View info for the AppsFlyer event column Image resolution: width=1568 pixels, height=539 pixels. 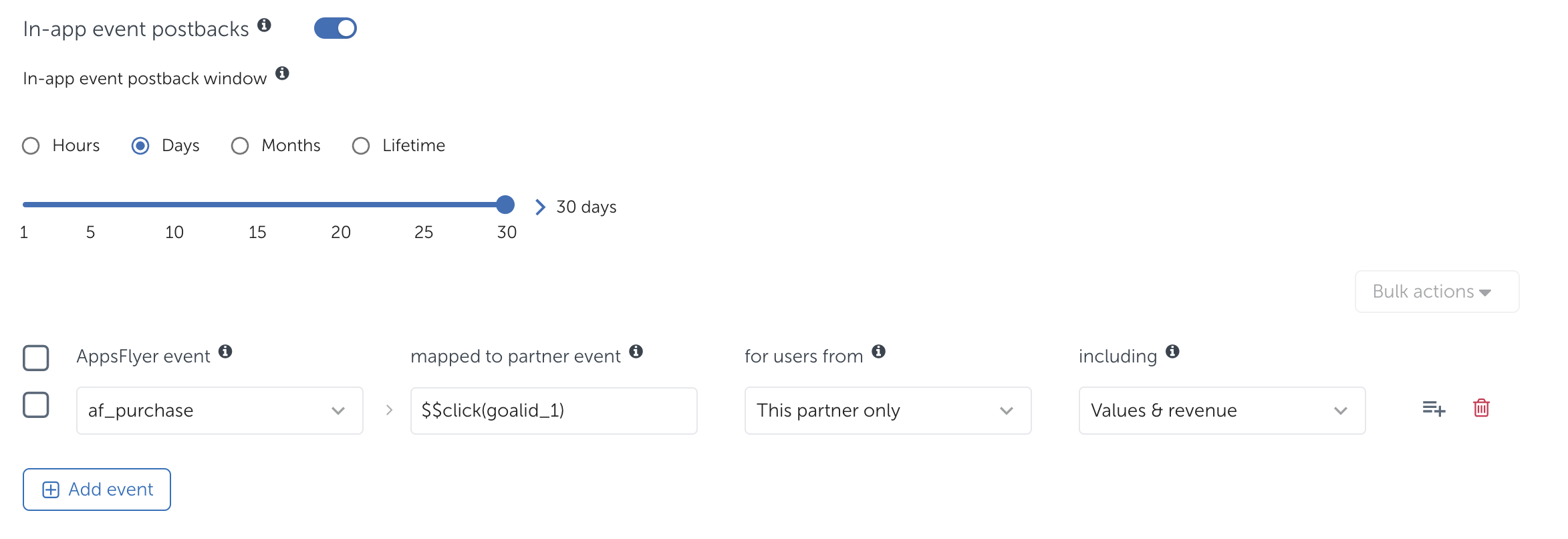click(x=225, y=350)
